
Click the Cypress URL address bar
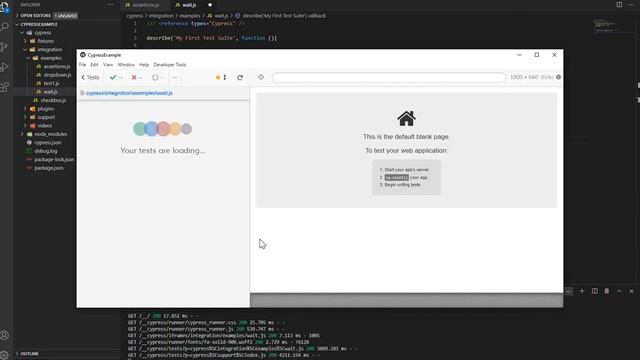(389, 77)
